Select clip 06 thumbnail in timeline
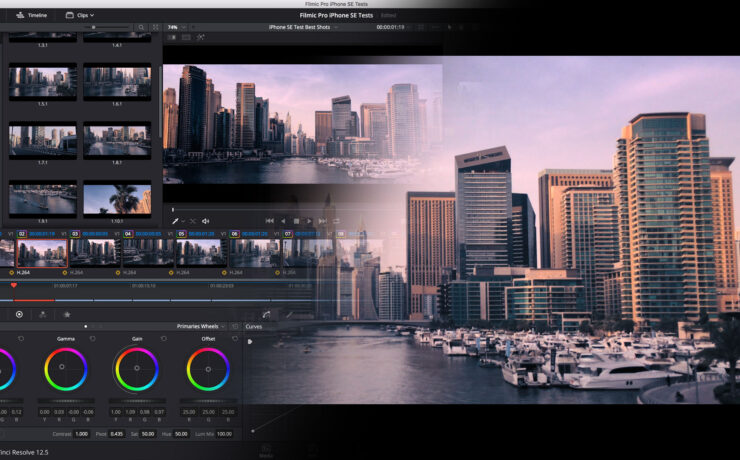Image resolution: width=740 pixels, height=460 pixels. tap(255, 253)
